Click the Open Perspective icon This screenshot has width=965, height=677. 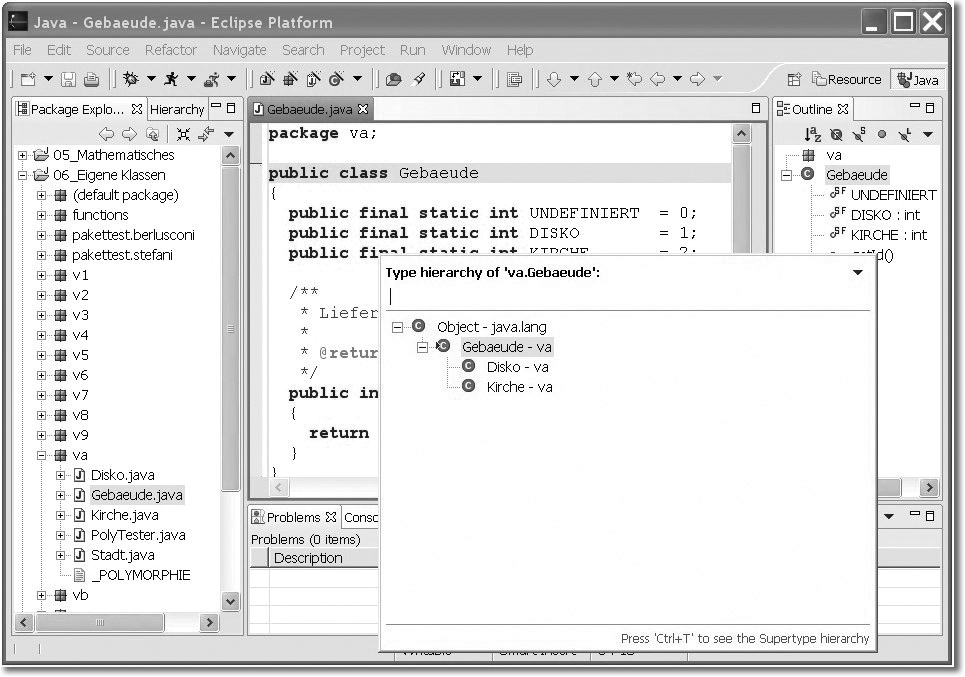(794, 80)
